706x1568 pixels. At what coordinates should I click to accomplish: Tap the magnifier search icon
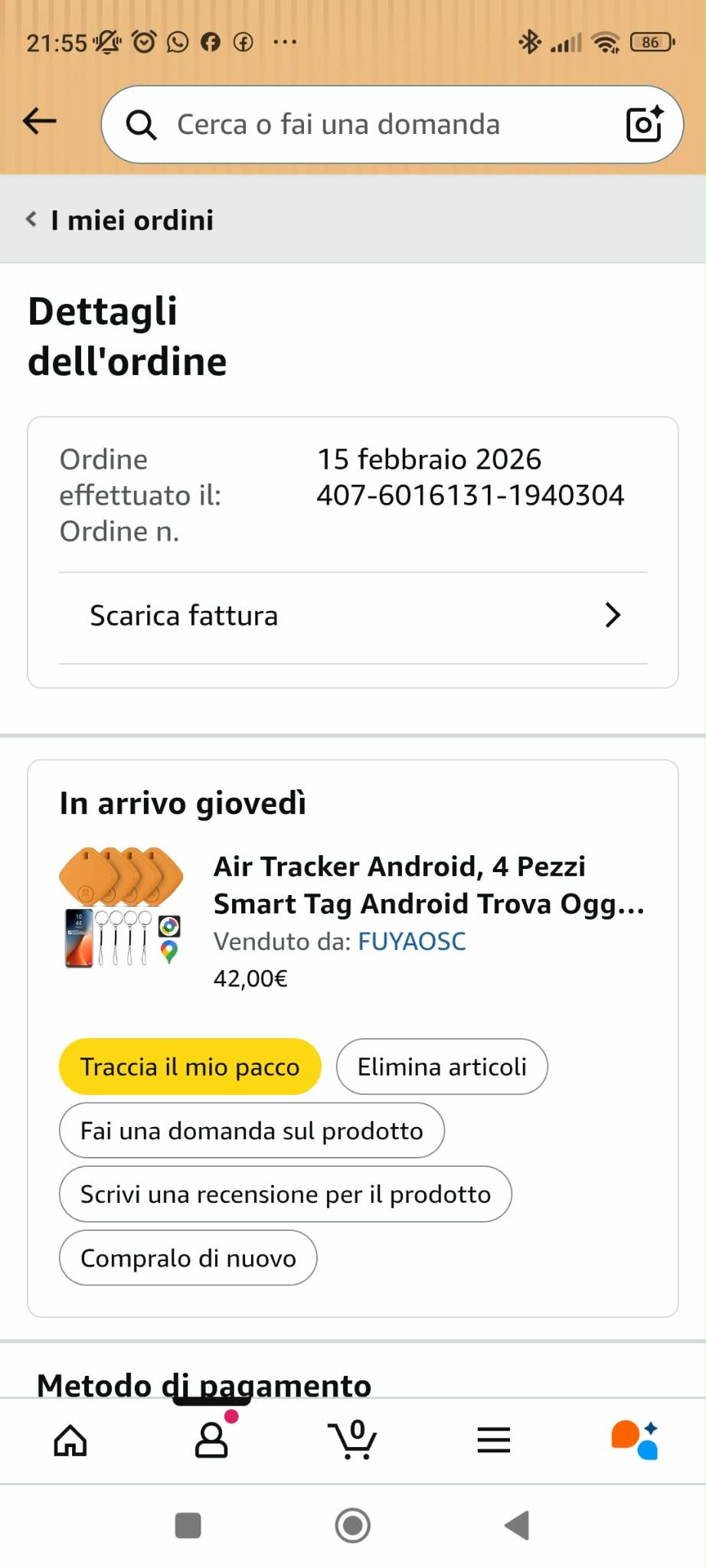141,125
